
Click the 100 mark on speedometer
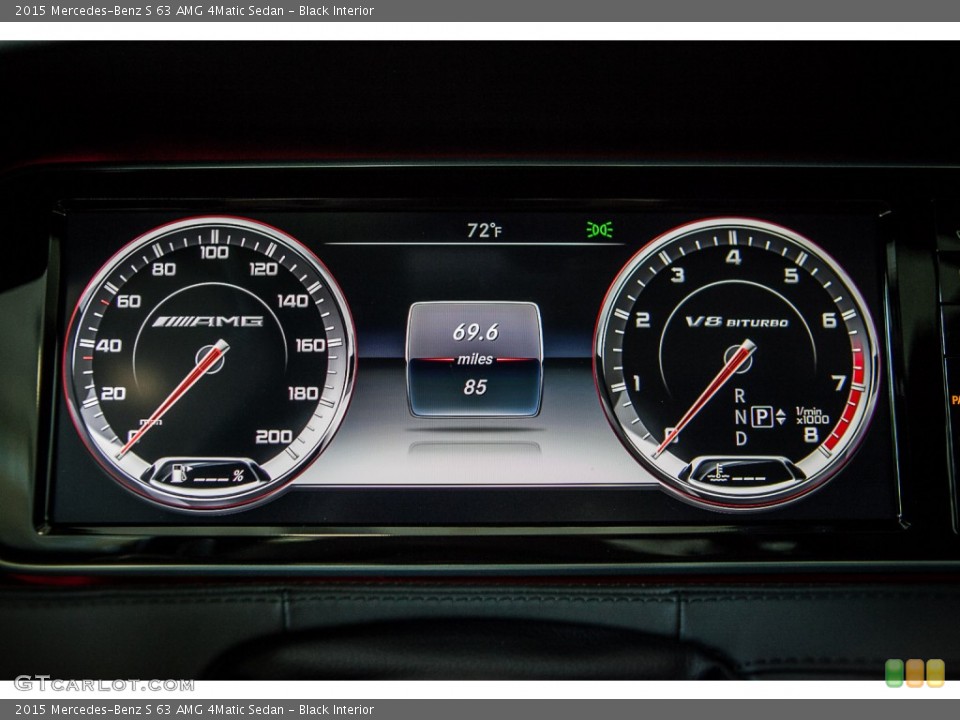(x=214, y=252)
